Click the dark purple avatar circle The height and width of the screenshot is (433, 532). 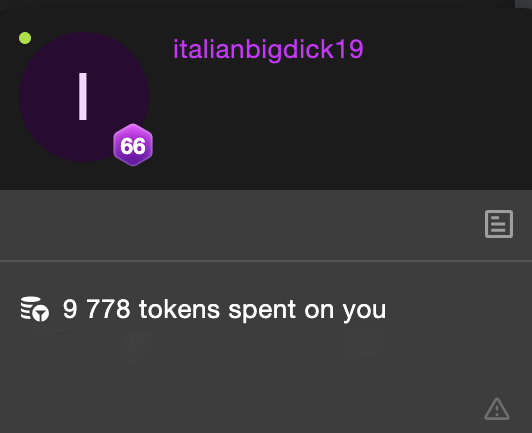(84, 97)
